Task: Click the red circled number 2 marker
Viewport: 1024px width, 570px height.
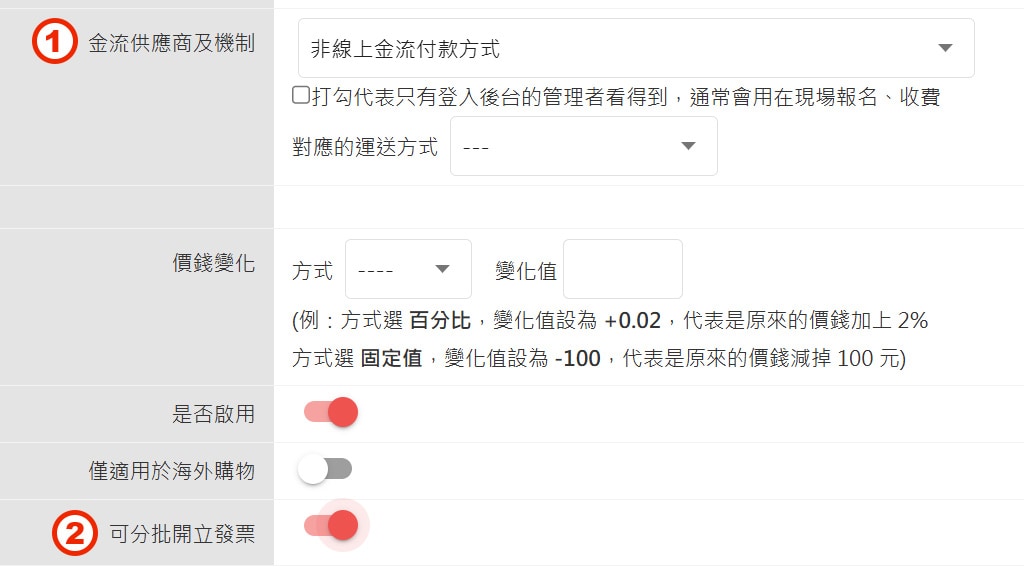Action: (x=75, y=533)
